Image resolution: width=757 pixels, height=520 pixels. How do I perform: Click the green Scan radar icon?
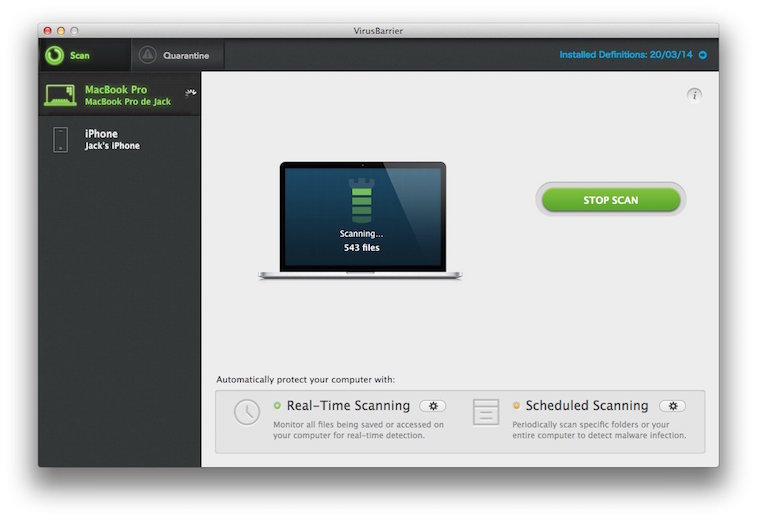(x=54, y=55)
